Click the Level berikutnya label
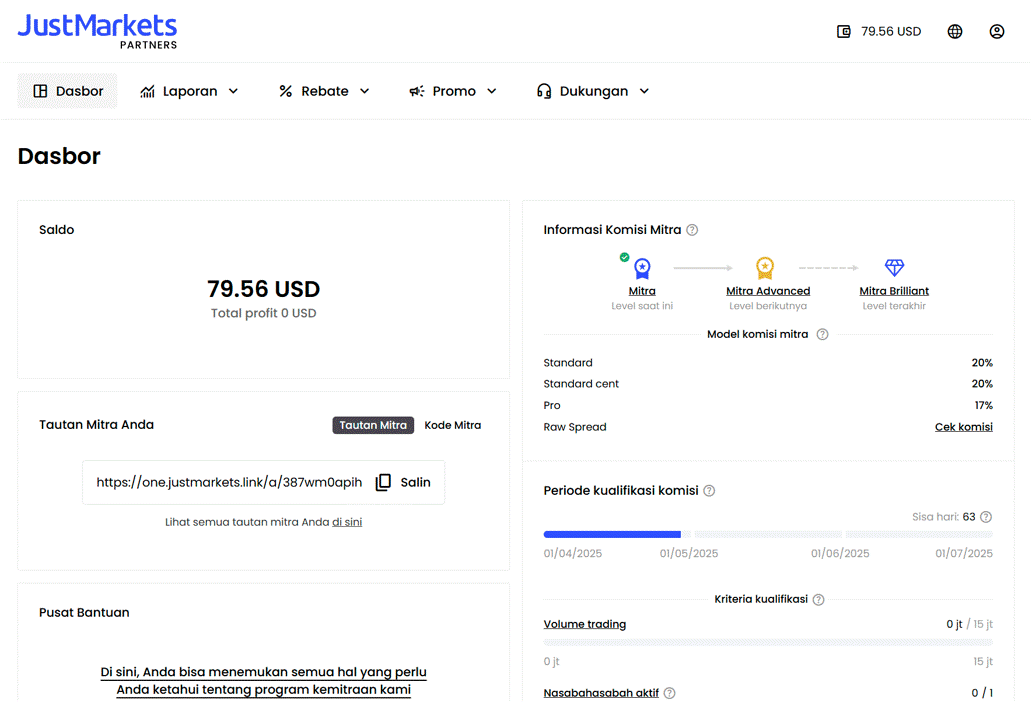 (x=768, y=306)
